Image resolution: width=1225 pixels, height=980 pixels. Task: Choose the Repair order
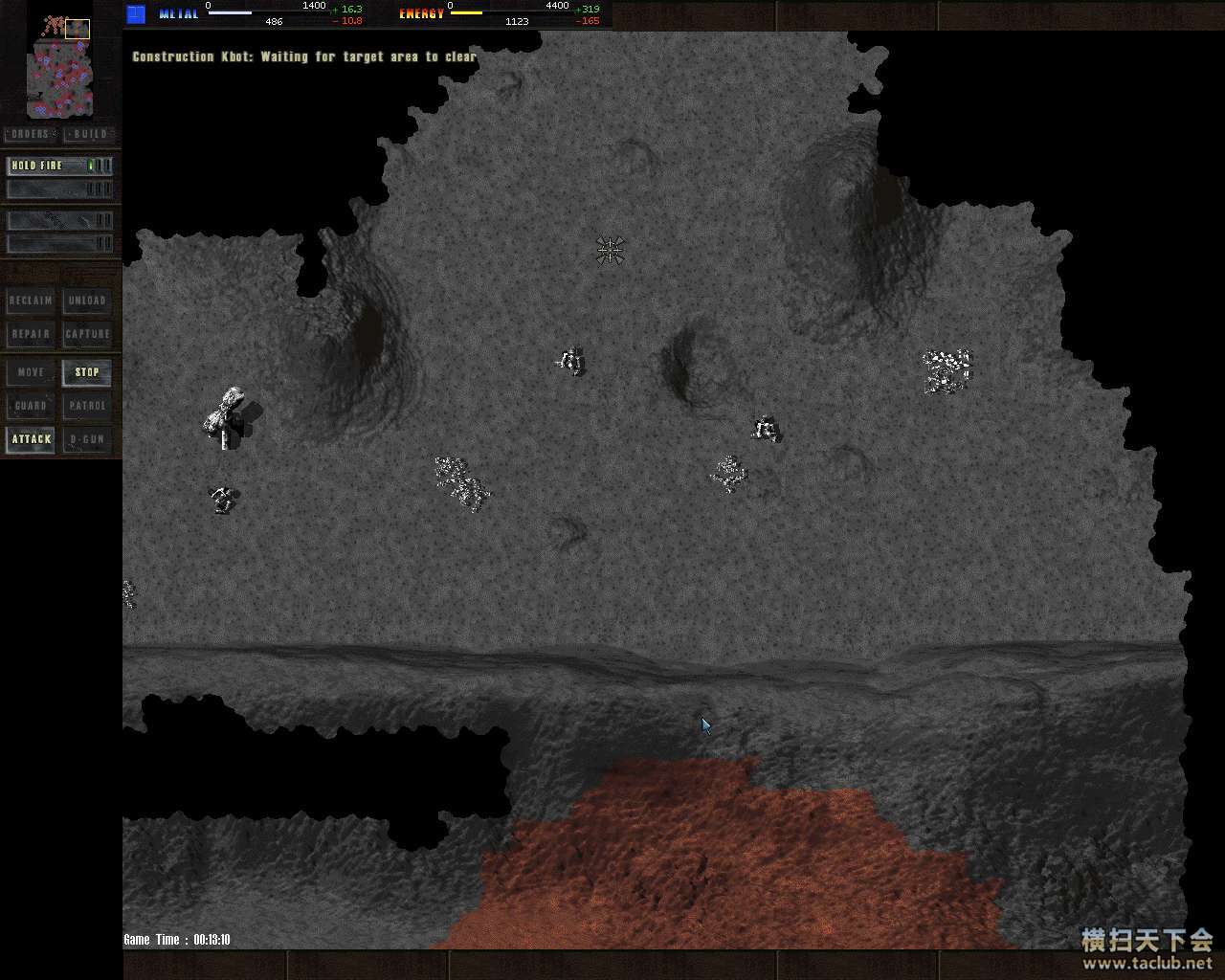click(31, 334)
